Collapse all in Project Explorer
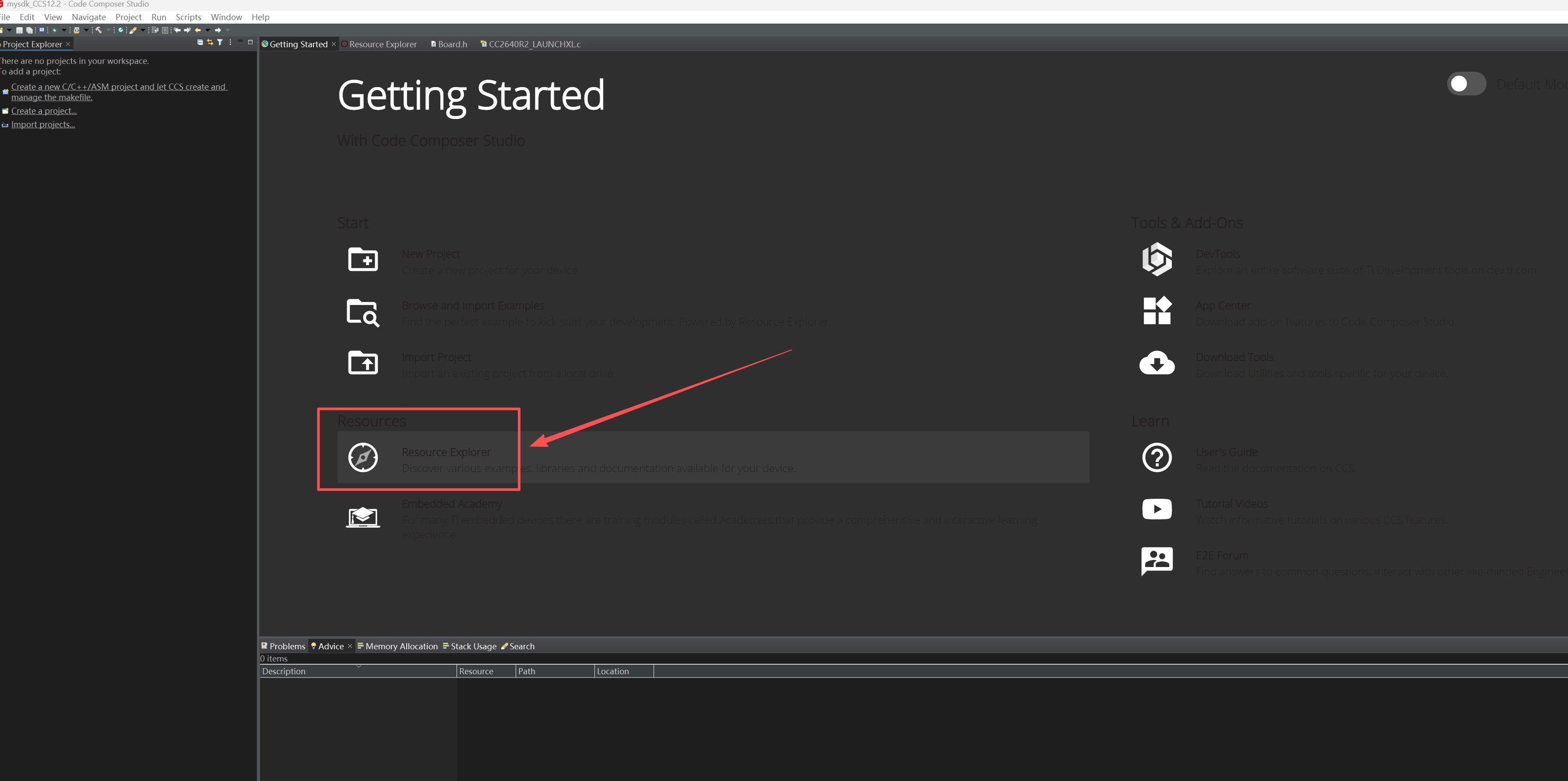Viewport: 1568px width, 781px height. (200, 42)
